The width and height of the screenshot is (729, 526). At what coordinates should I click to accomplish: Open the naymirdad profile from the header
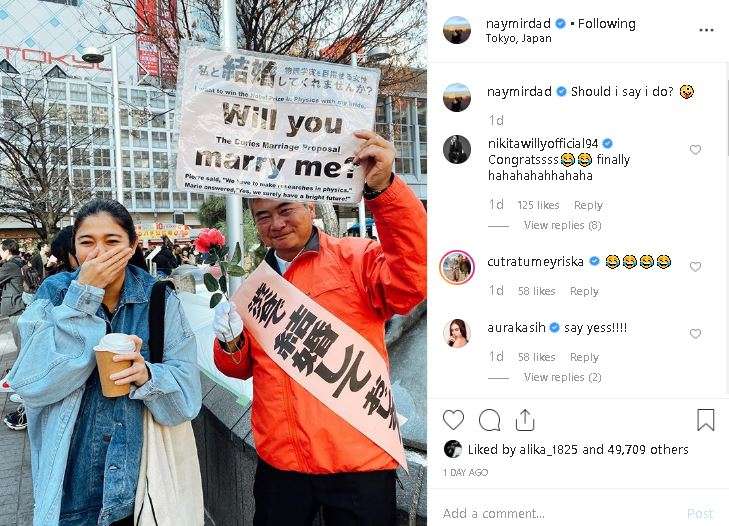[518, 23]
